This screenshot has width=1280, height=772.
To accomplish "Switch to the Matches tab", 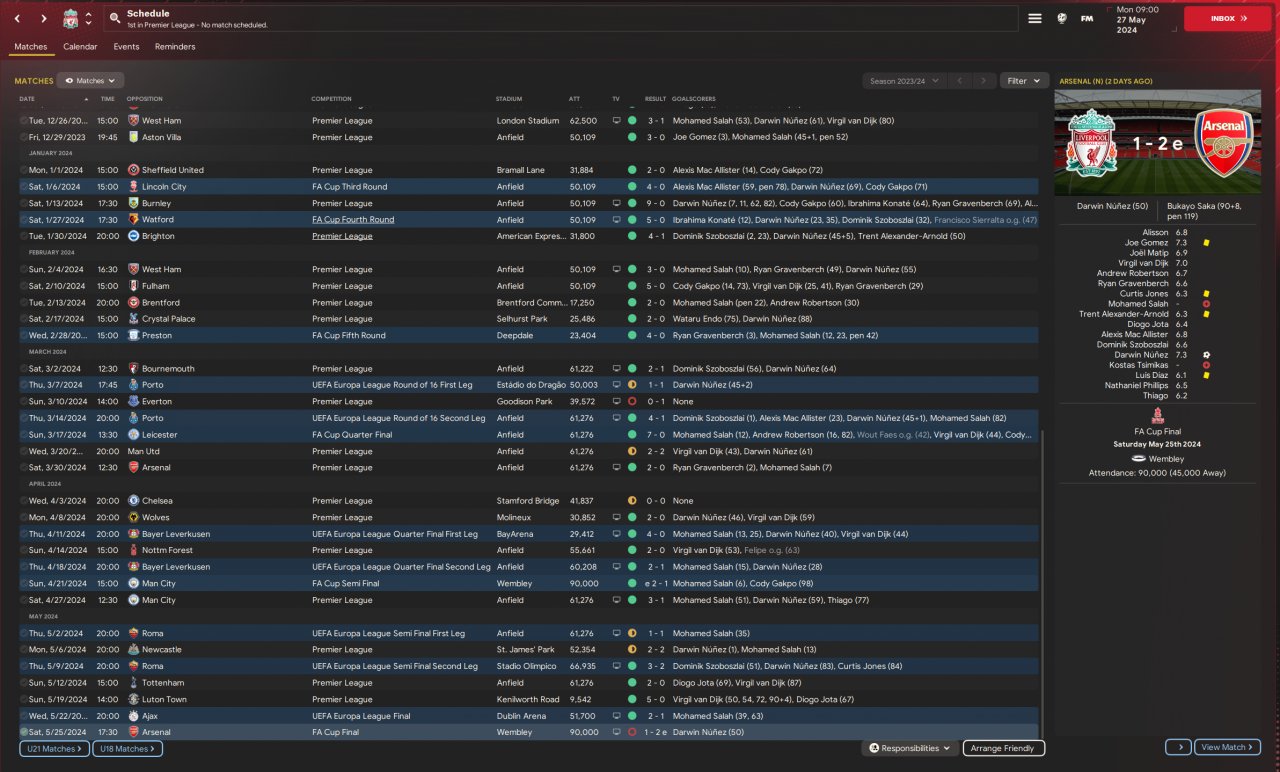I will (x=30, y=47).
